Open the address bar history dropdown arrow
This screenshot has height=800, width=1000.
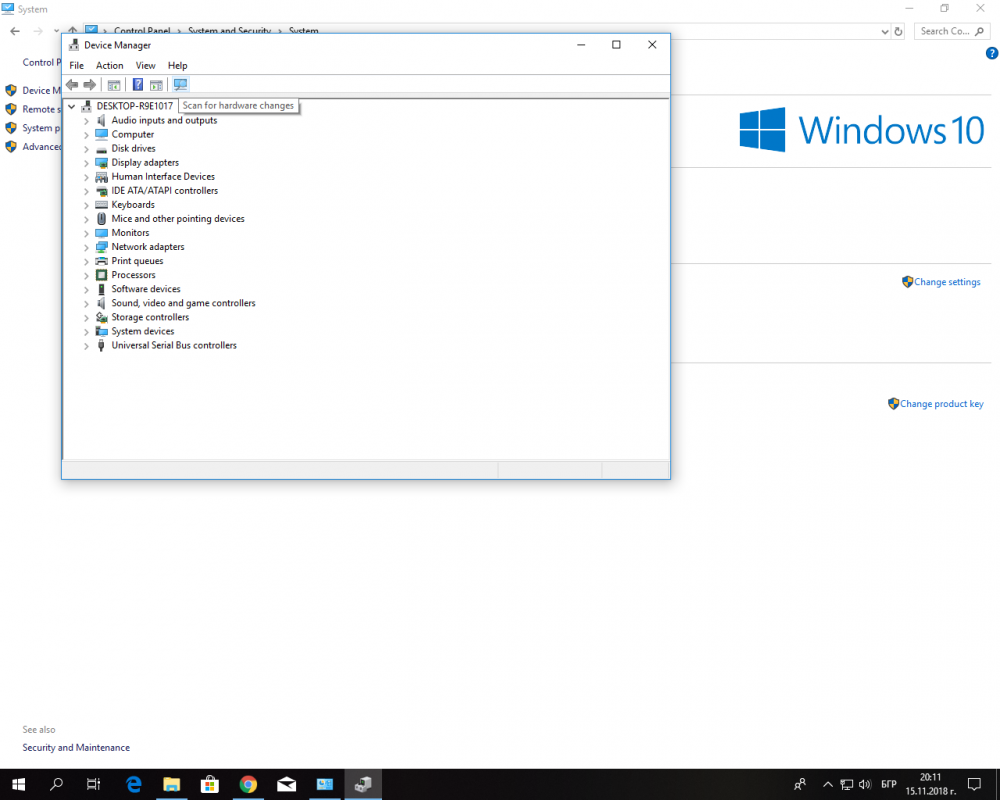pos(885,31)
